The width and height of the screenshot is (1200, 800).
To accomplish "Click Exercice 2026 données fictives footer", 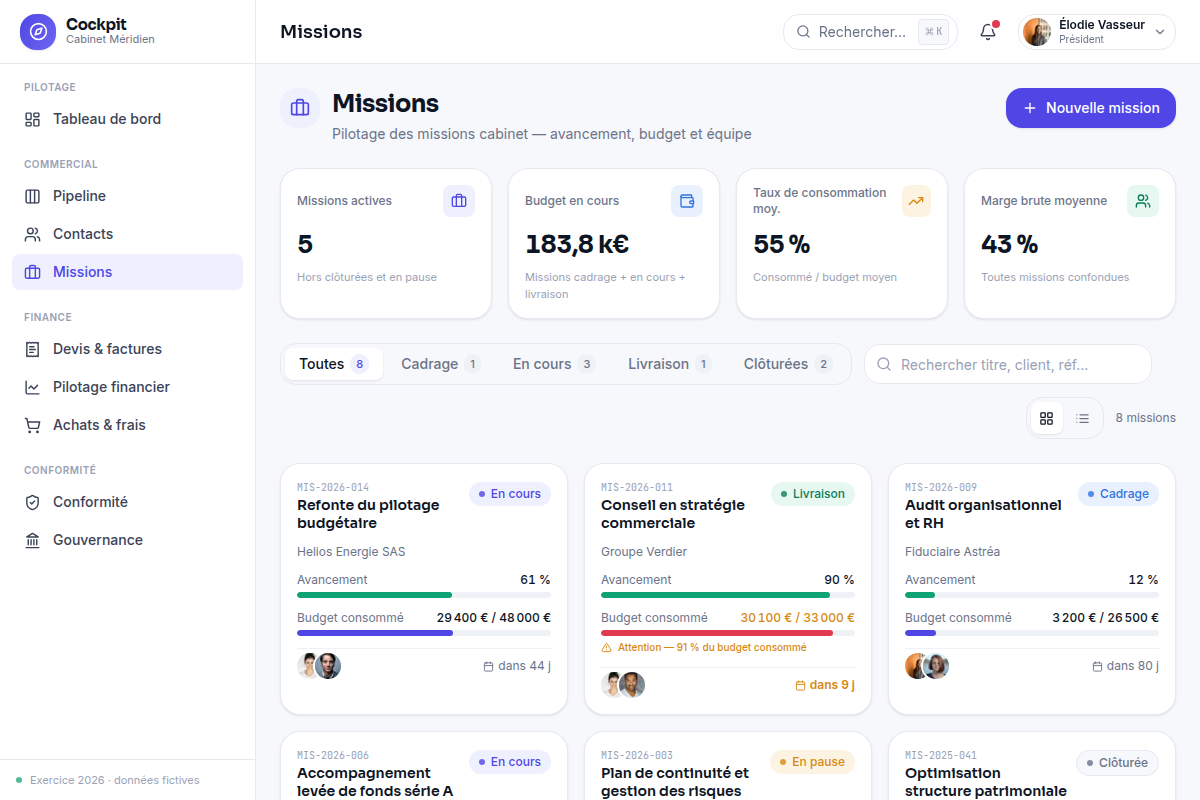I will pyautogui.click(x=114, y=780).
